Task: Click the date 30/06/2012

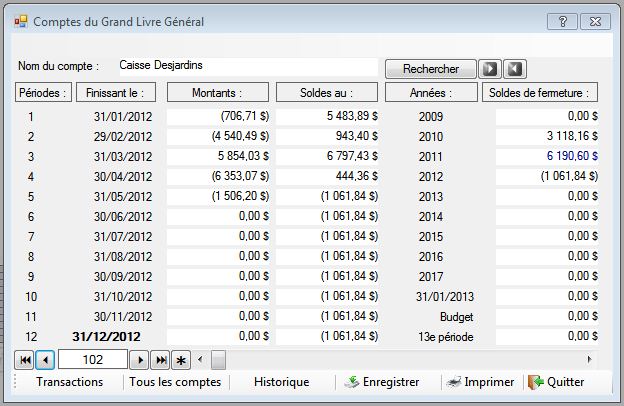Action: 123,217
